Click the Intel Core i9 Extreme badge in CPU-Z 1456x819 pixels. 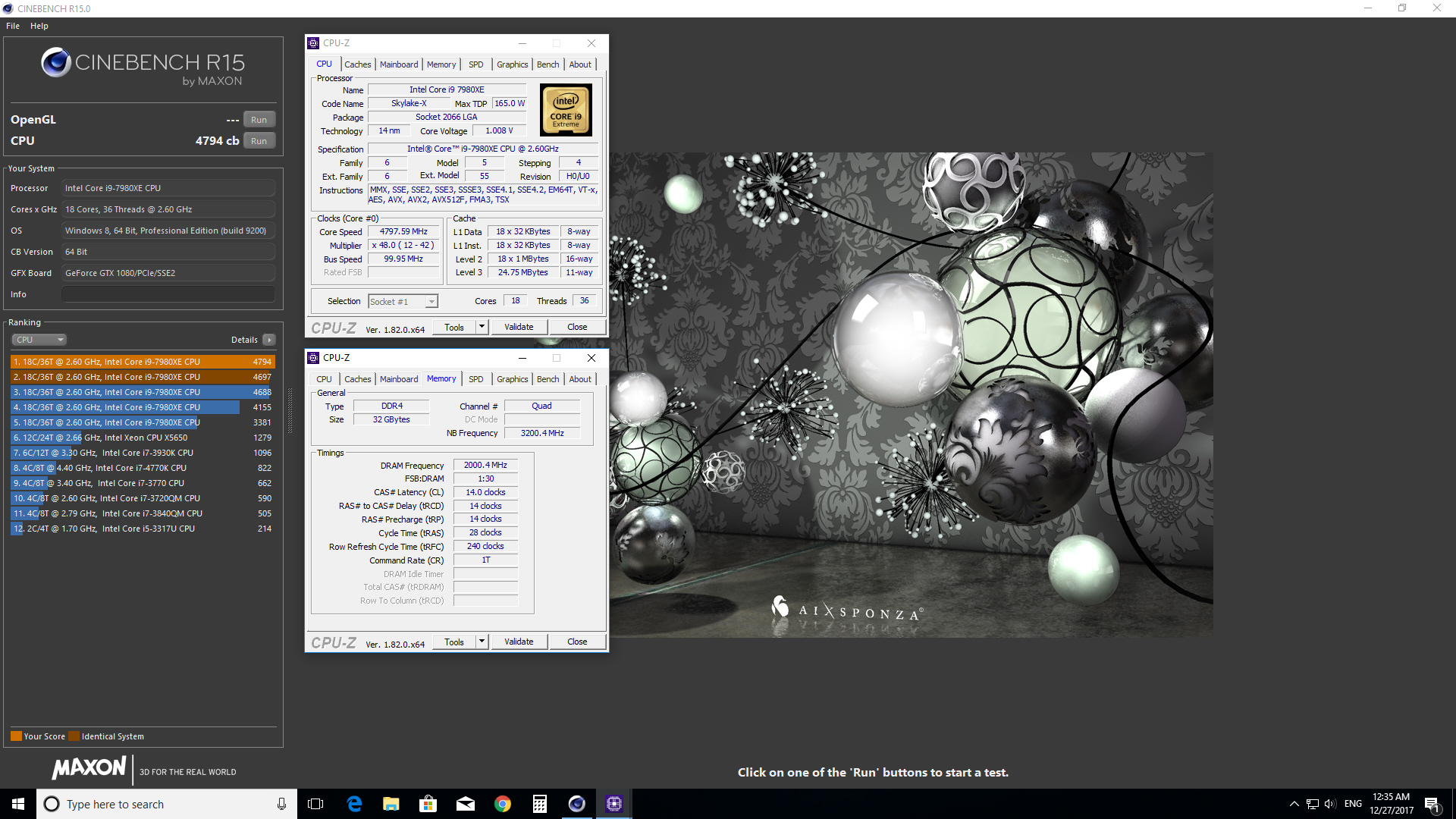(x=566, y=110)
